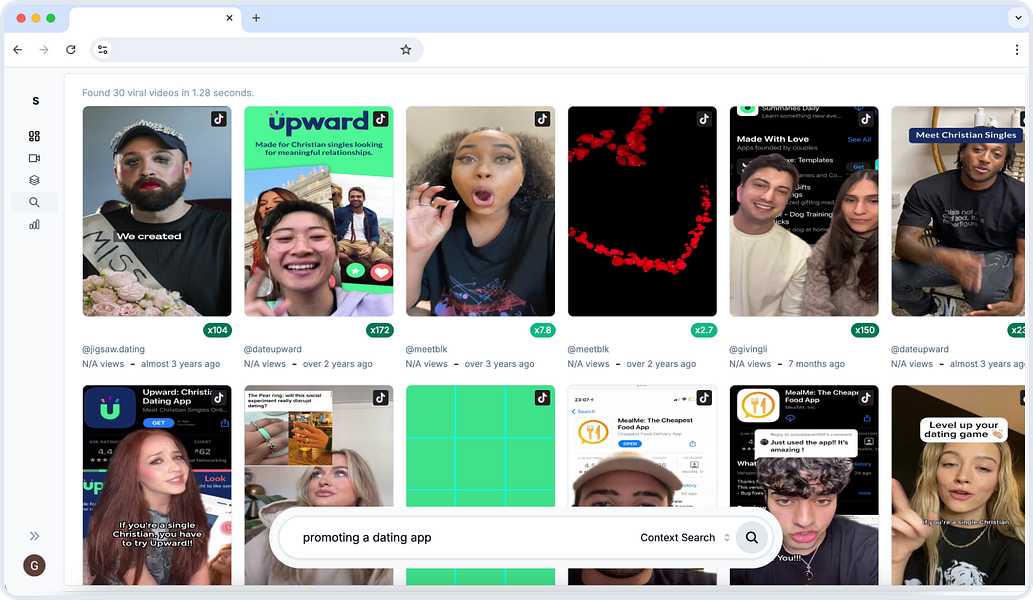Open the dashboard grid icon in sidebar
Image resolution: width=1033 pixels, height=600 pixels.
[x=34, y=136]
